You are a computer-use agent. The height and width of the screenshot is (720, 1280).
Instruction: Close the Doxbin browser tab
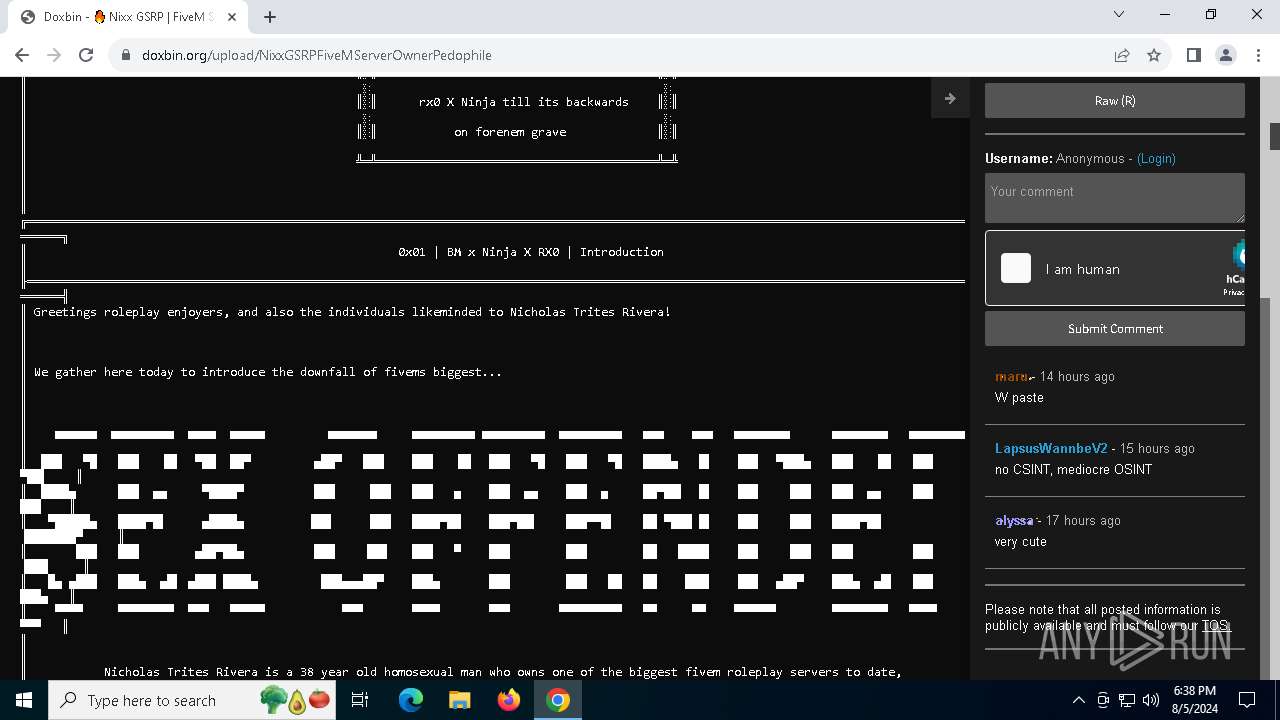[233, 17]
